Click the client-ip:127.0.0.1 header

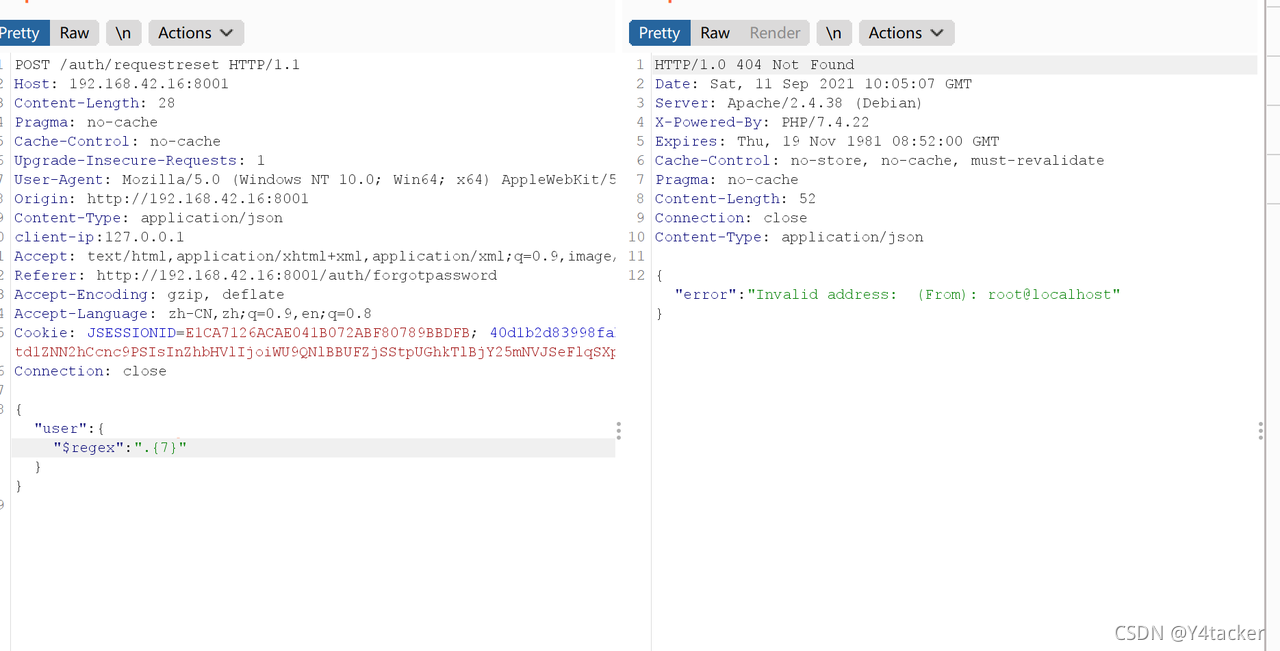click(99, 237)
